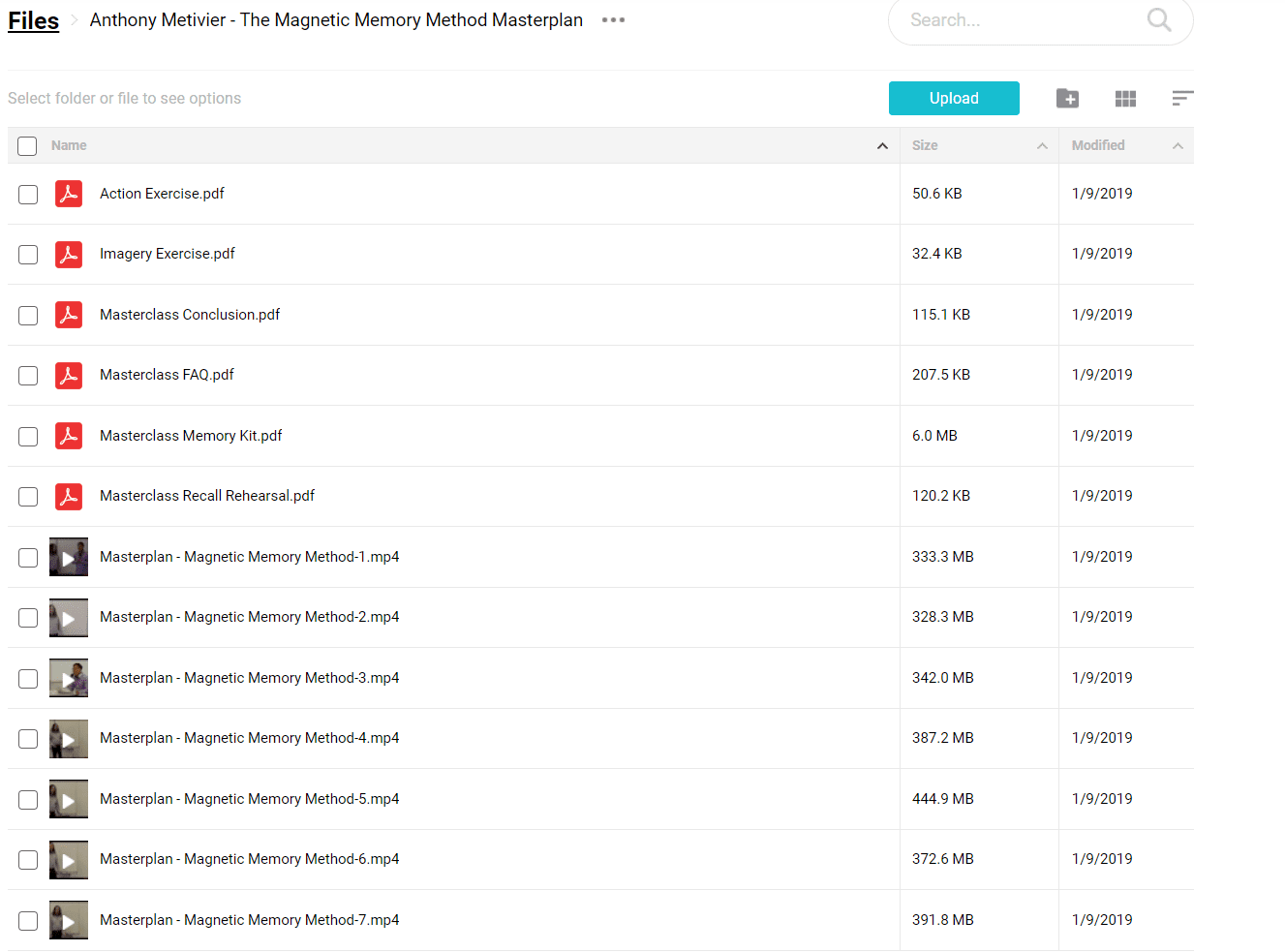Play the Magnetic Memory Method-5.mp4 video thumbnail
This screenshot has height=952, width=1285.
(x=69, y=799)
